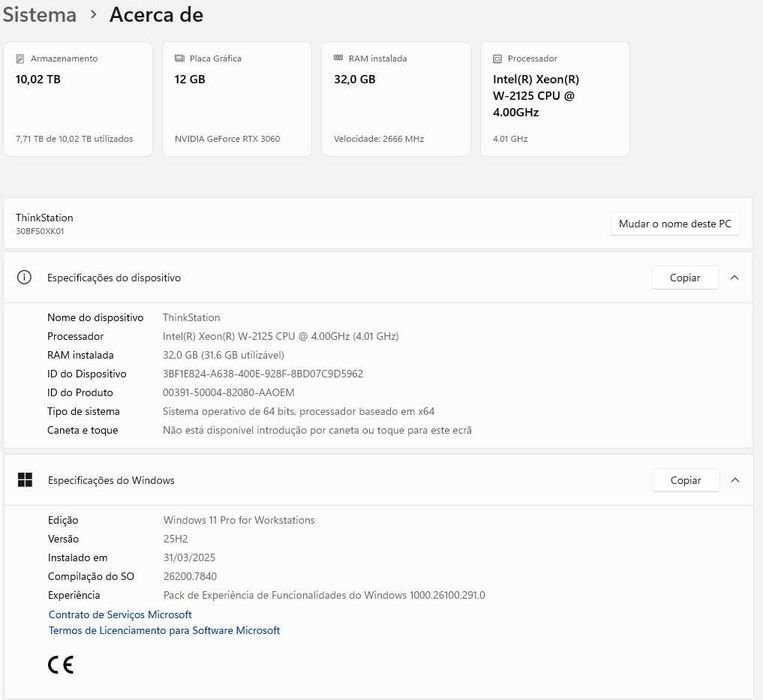Click the Experiência pack version value
This screenshot has height=700, width=763.
(324, 595)
